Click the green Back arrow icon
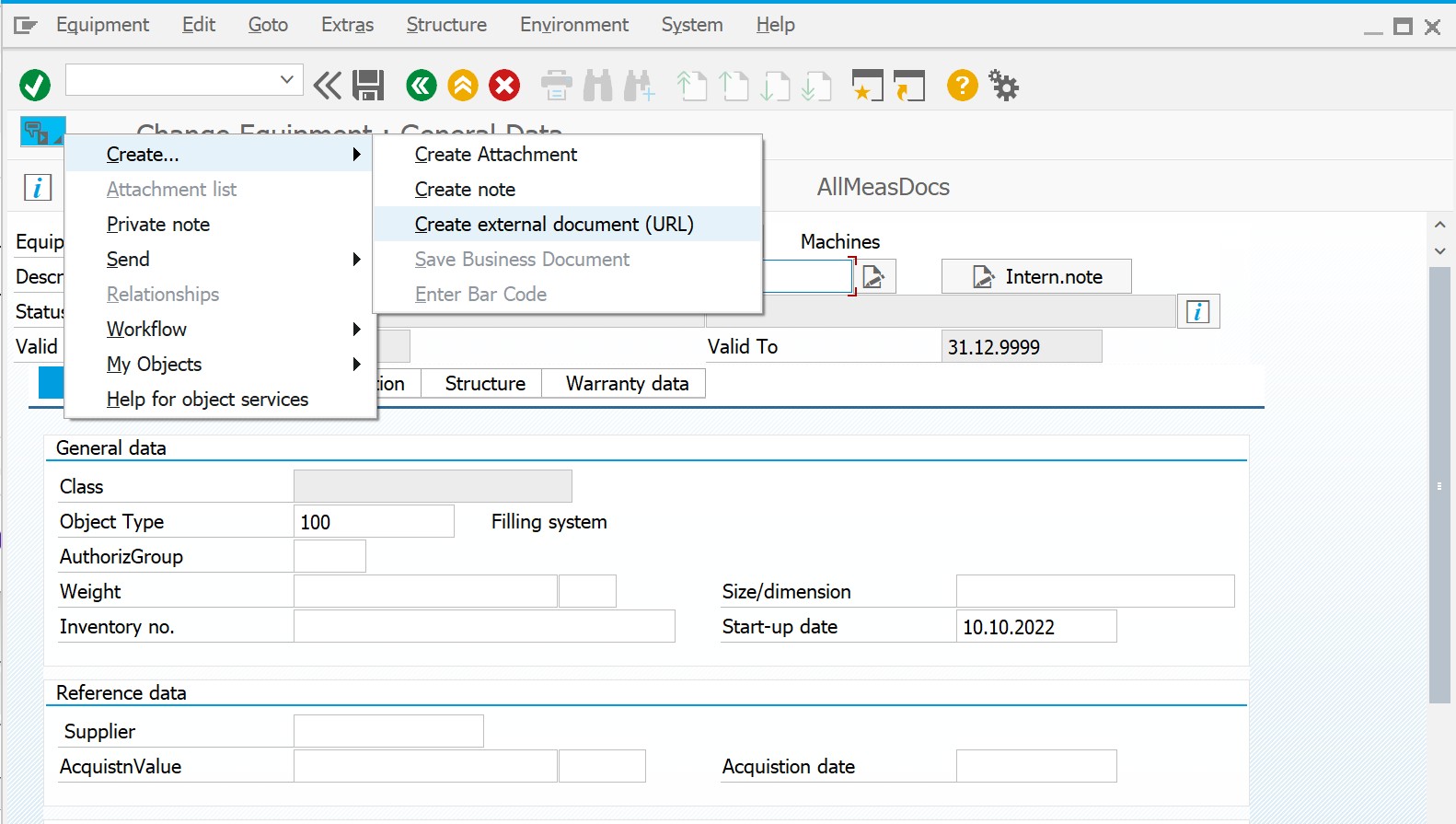 click(422, 86)
